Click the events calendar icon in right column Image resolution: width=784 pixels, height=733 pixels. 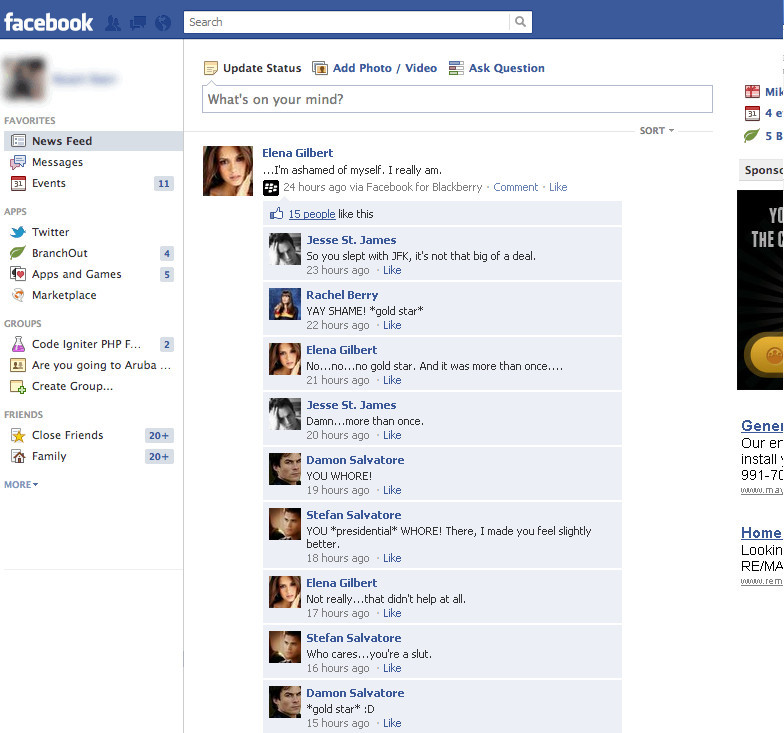(x=752, y=114)
